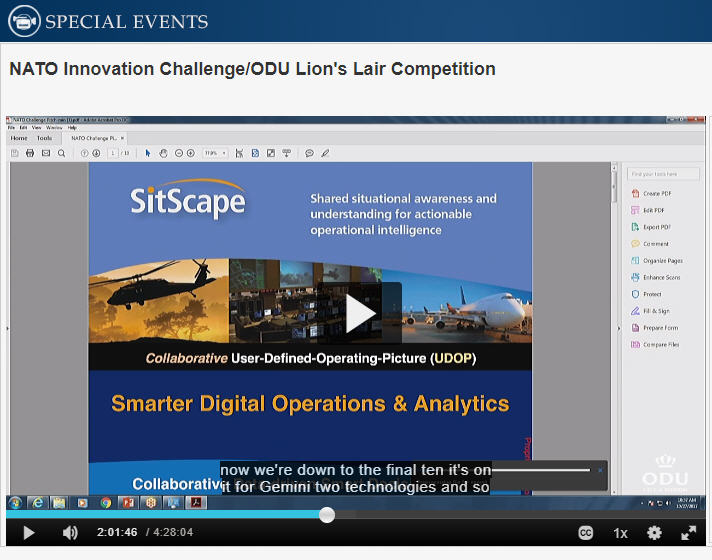Click the Find your tools here field
Screen dimensions: 712x560
(x=663, y=174)
